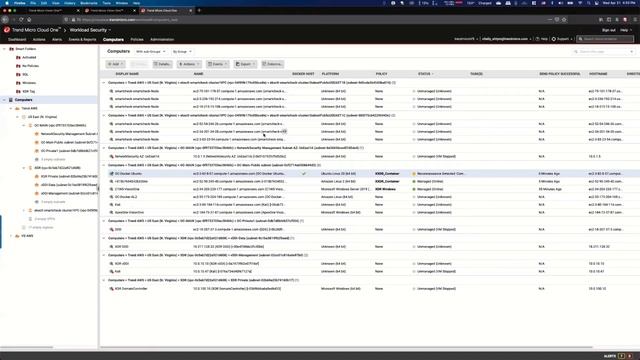Click the Trend Micro Cloud One logo

[x=7, y=30]
